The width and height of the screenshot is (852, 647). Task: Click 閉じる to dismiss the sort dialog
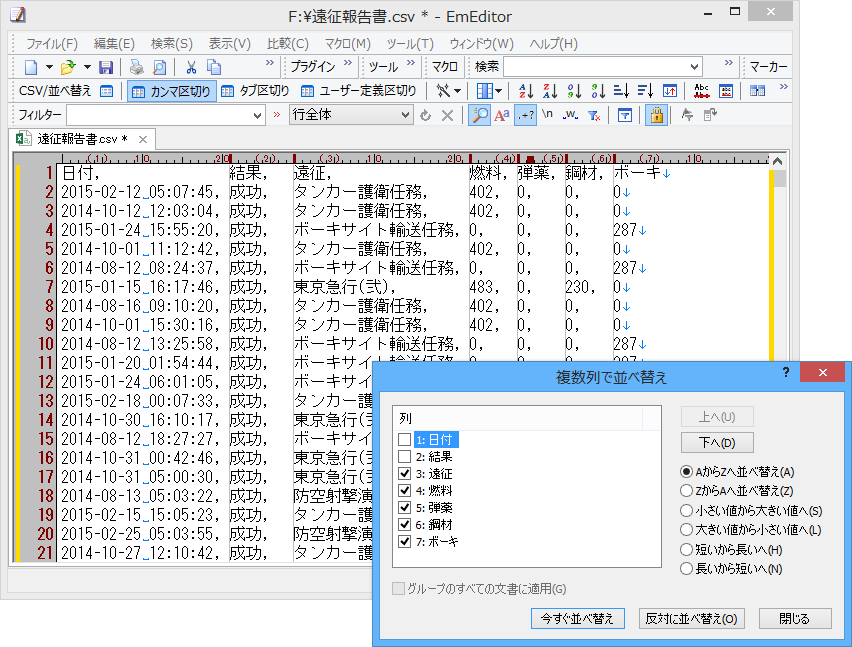795,618
